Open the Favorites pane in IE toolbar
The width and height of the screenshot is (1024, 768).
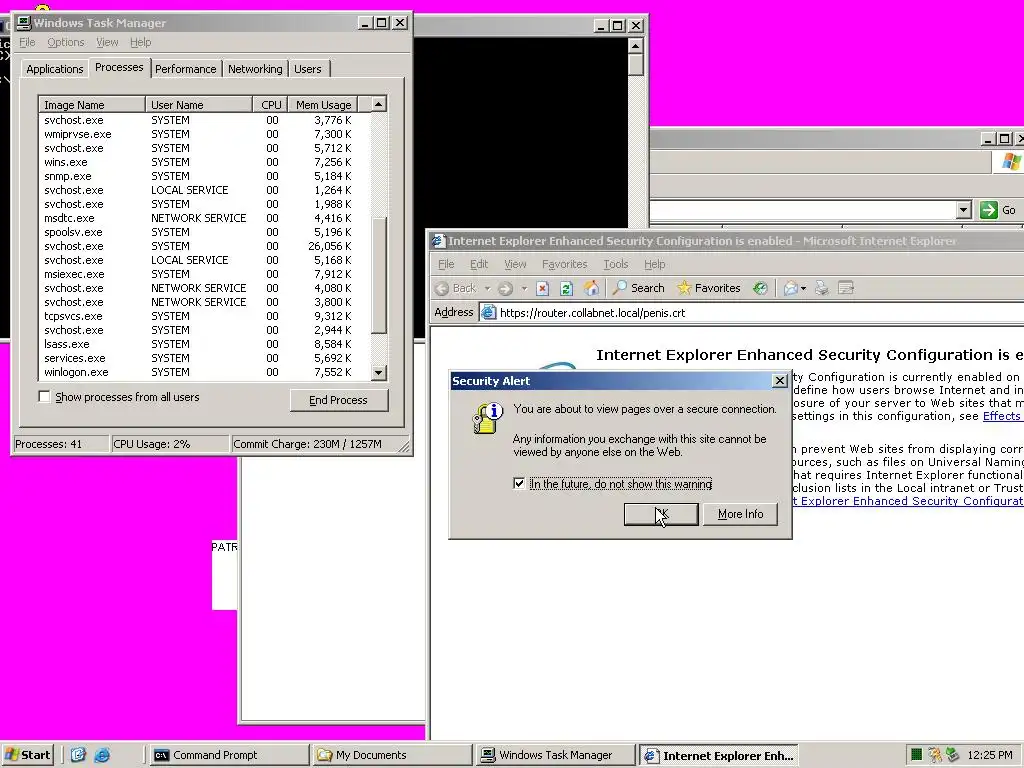pyautogui.click(x=709, y=288)
